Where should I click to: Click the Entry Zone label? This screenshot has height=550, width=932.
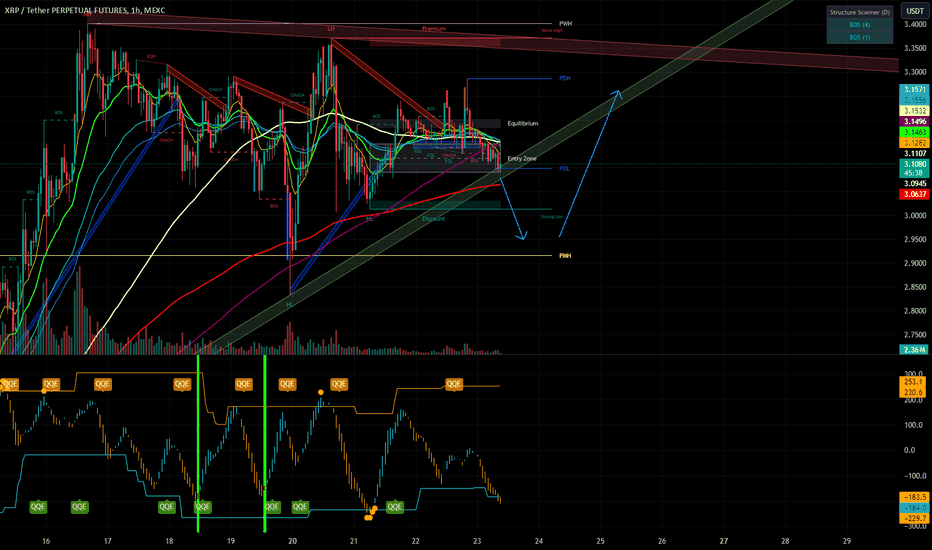point(522,159)
